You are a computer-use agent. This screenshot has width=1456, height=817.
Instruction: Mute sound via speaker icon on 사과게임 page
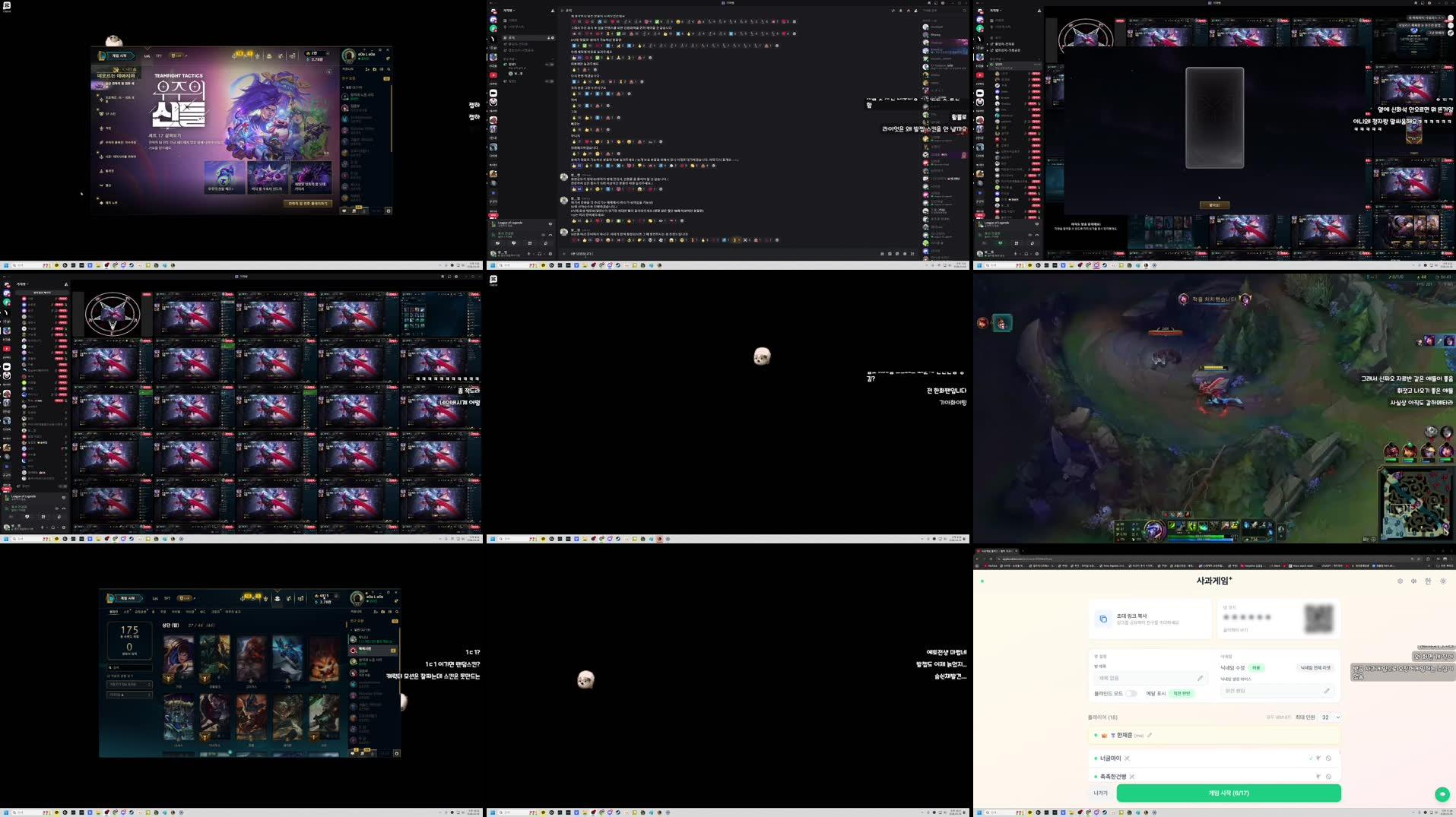pyautogui.click(x=1414, y=581)
